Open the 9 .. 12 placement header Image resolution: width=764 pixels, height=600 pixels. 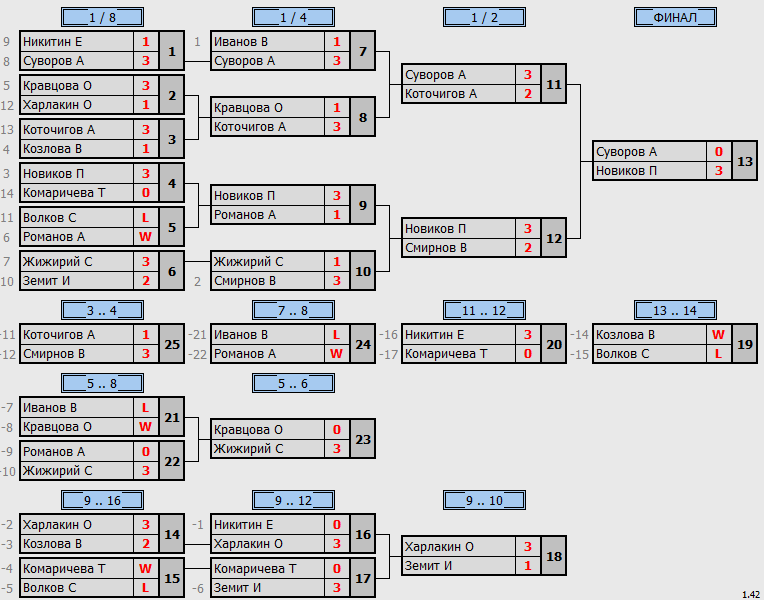coord(293,500)
